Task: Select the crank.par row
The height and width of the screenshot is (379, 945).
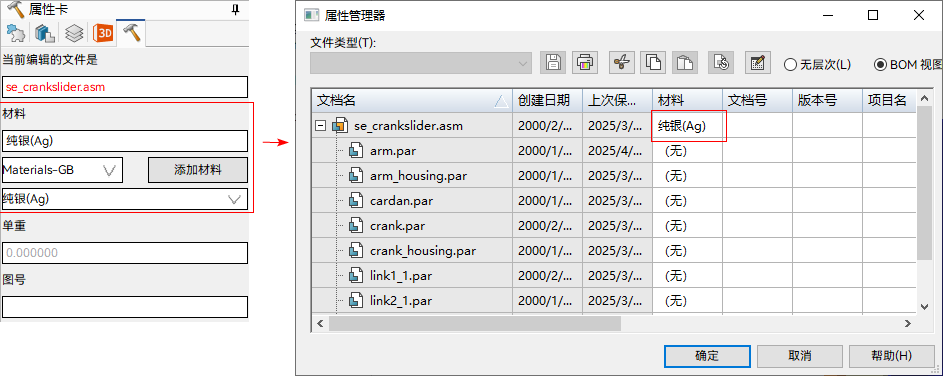Action: tap(614, 226)
